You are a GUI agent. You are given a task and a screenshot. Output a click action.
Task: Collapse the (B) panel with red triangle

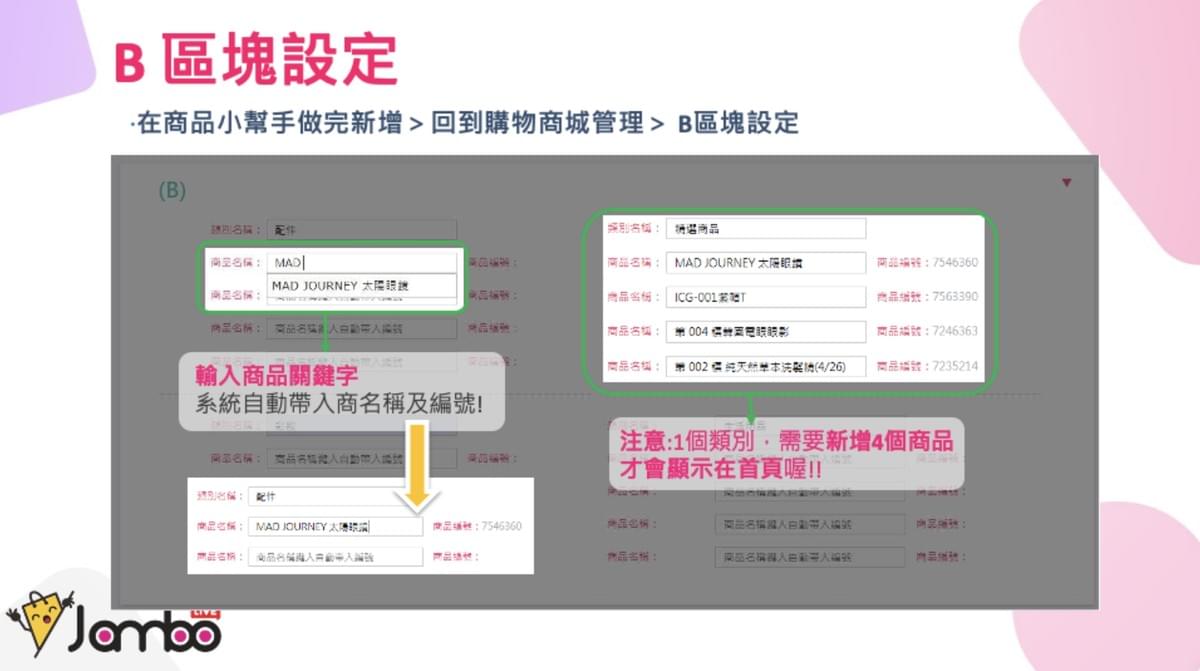[x=1066, y=183]
